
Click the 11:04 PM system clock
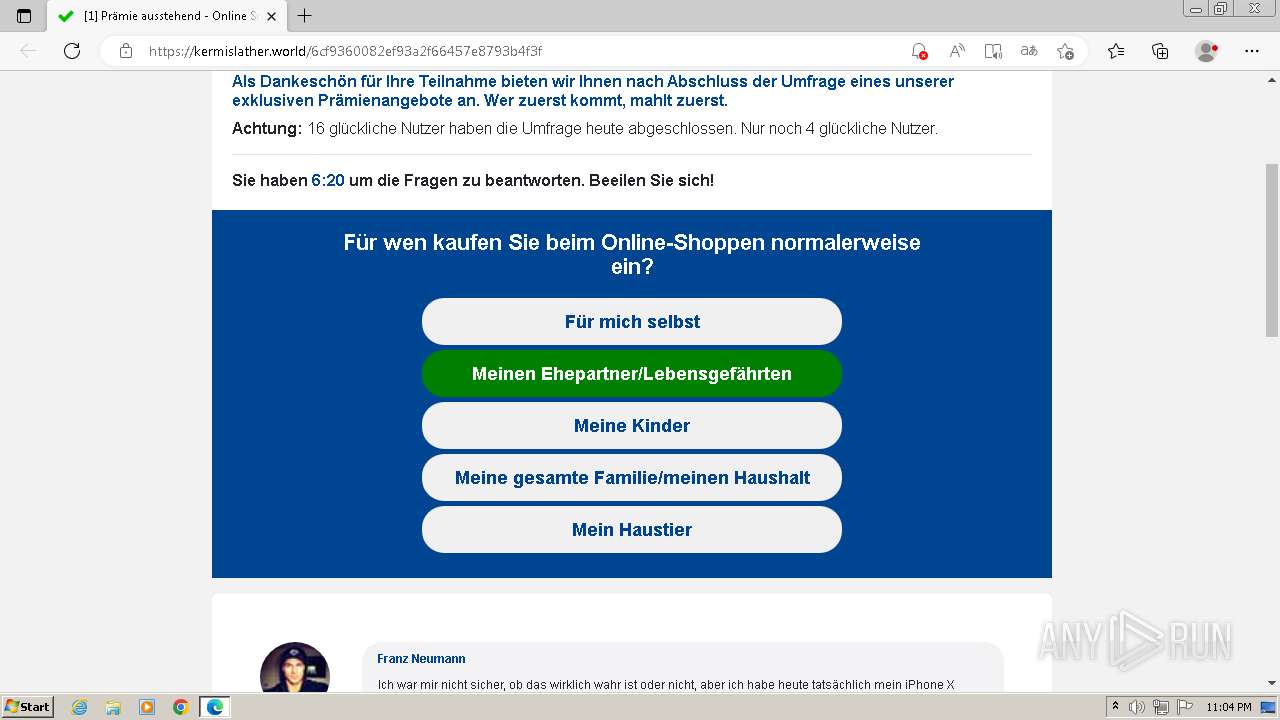click(1229, 707)
